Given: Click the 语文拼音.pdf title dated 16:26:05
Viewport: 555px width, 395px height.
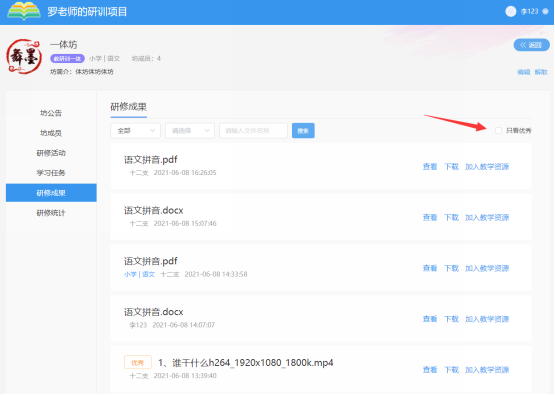Looking at the screenshot, I should click(x=150, y=160).
